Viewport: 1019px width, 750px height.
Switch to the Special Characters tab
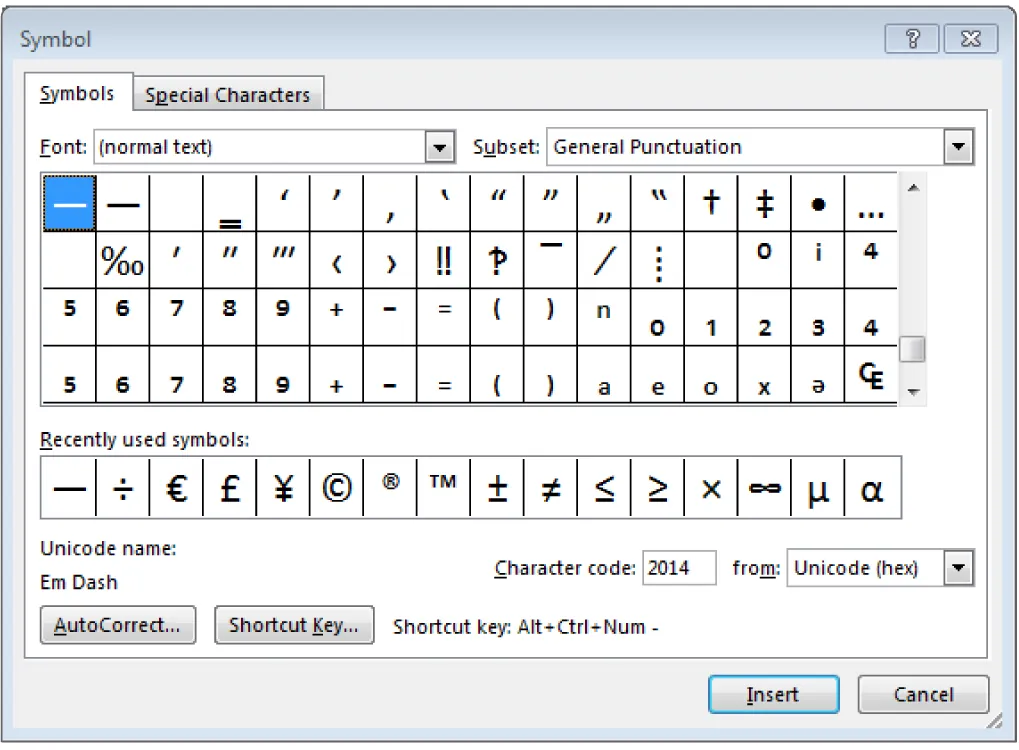tap(227, 93)
